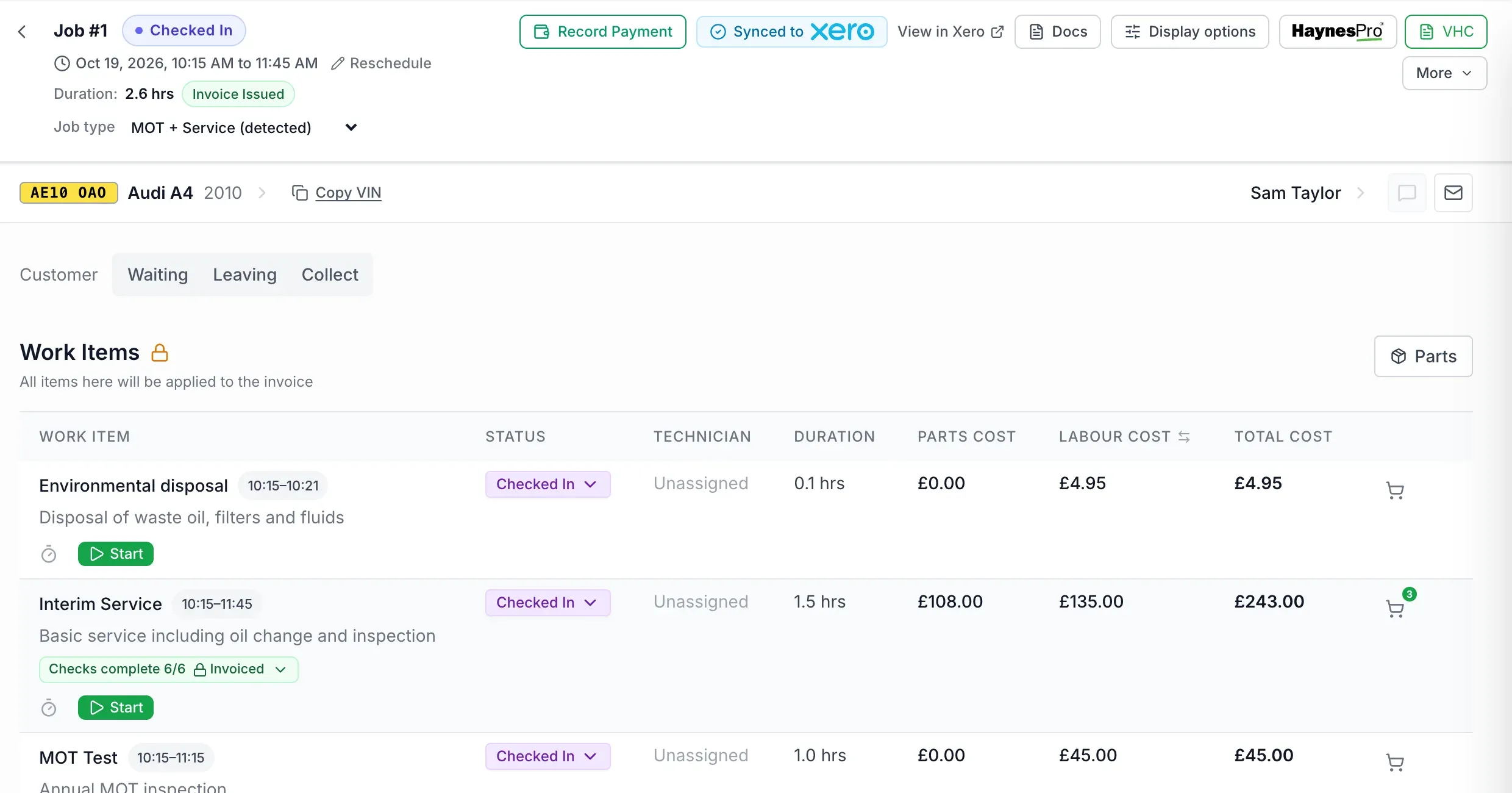Open cart for Environmental disposal row
Image resolution: width=1512 pixels, height=793 pixels.
pos(1395,490)
